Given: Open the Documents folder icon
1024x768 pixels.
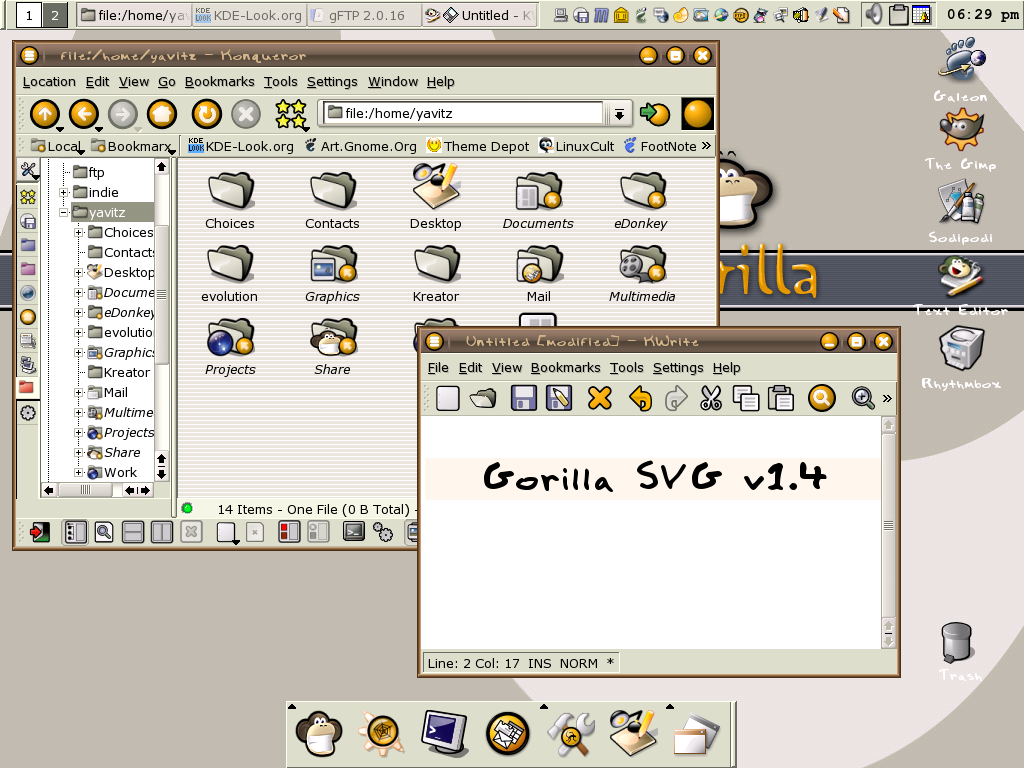Looking at the screenshot, I should (x=538, y=189).
